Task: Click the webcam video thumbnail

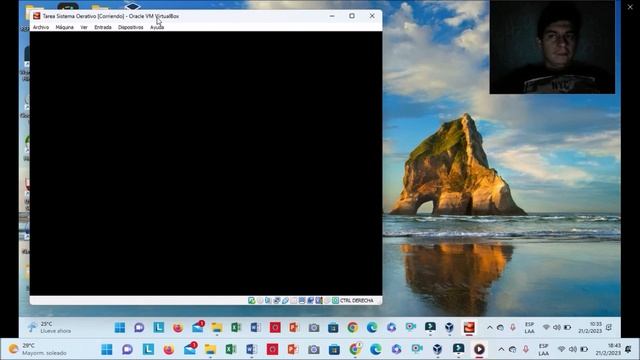Action: click(x=552, y=47)
